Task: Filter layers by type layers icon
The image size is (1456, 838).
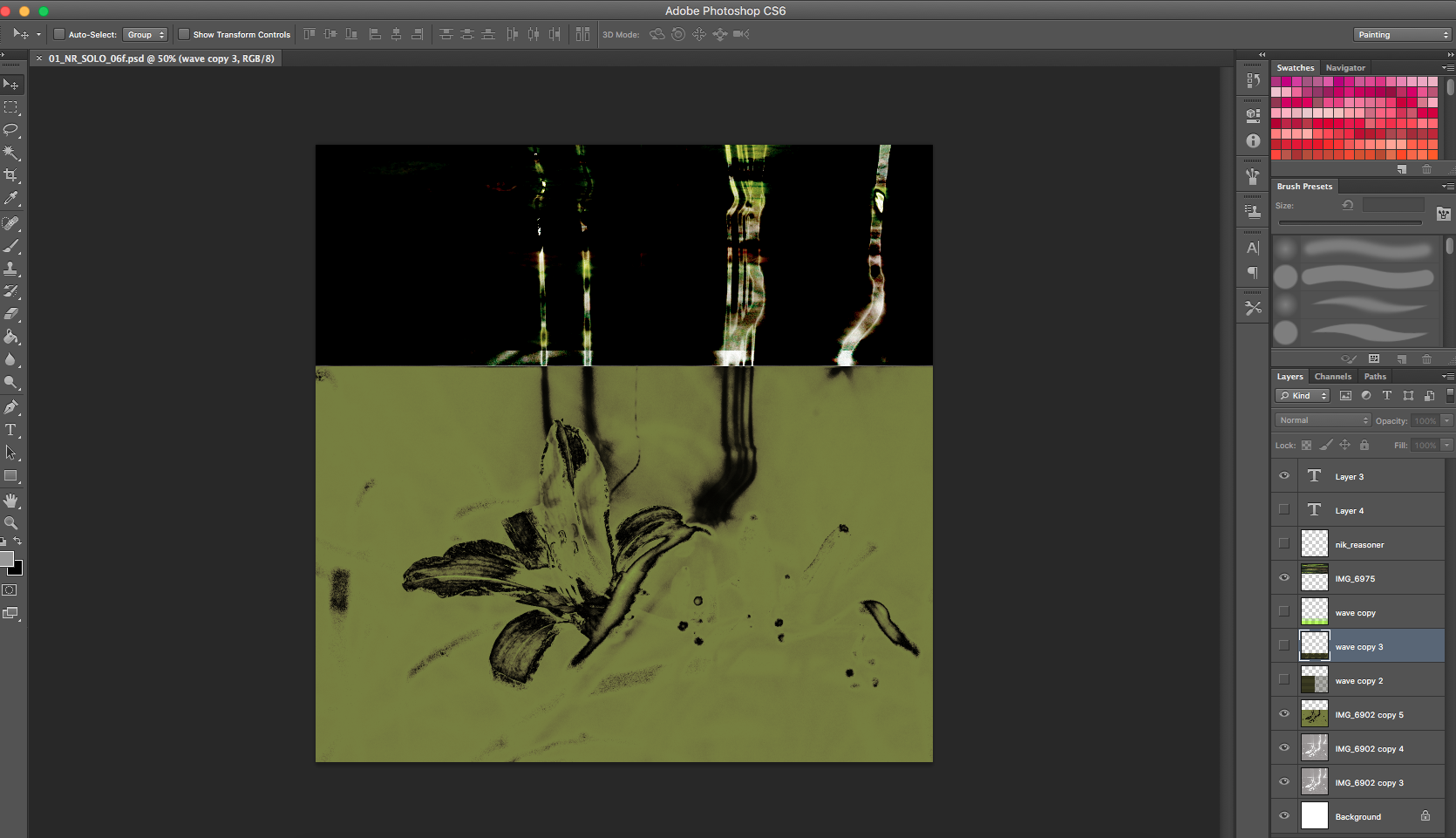Action: tap(1387, 396)
